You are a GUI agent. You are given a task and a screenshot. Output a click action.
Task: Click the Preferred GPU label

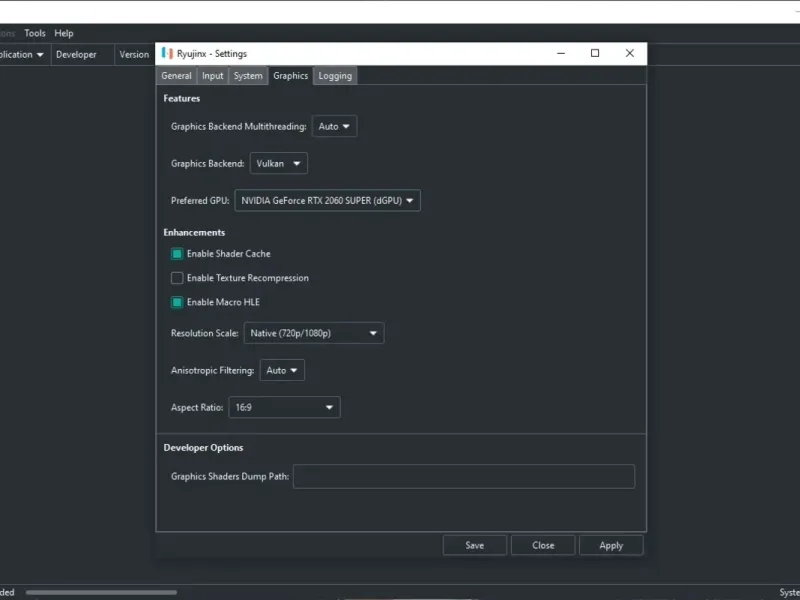pos(200,201)
